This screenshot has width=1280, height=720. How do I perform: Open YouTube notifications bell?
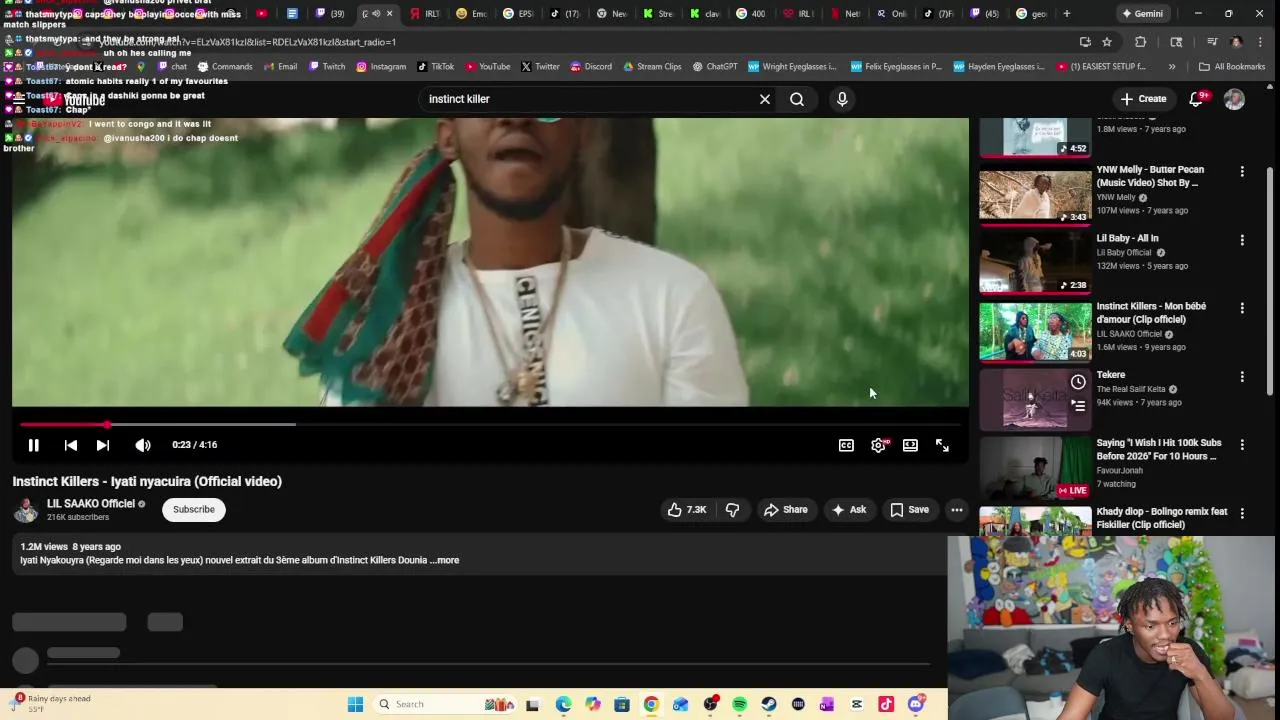tap(1196, 99)
